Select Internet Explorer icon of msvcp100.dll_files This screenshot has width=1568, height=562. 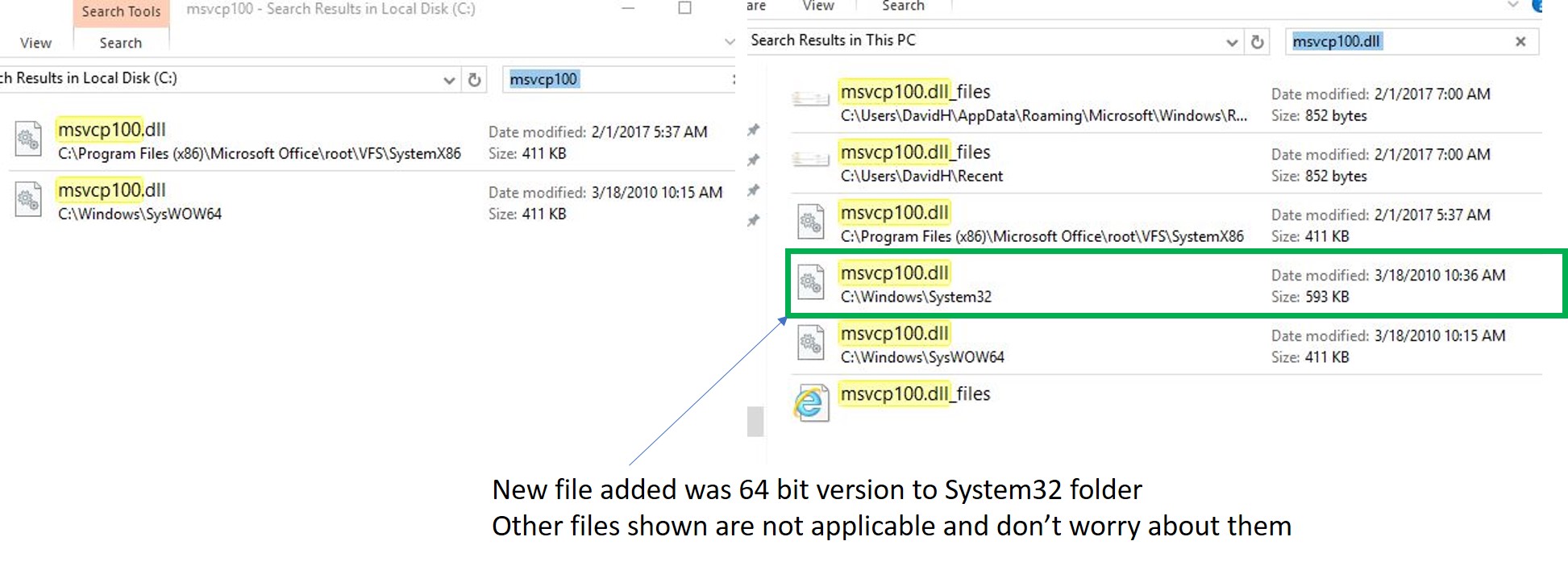click(x=810, y=402)
